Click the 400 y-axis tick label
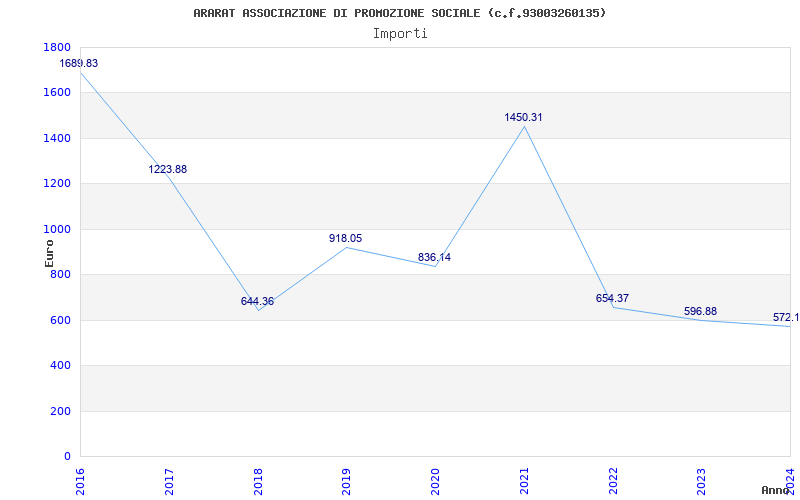Screen dimensions: 800x500 [x=60, y=366]
